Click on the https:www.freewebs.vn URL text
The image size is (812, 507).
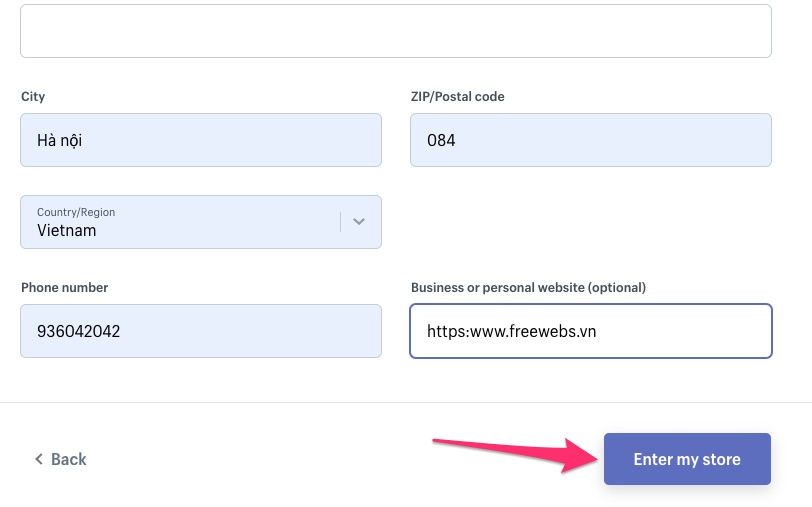[511, 331]
